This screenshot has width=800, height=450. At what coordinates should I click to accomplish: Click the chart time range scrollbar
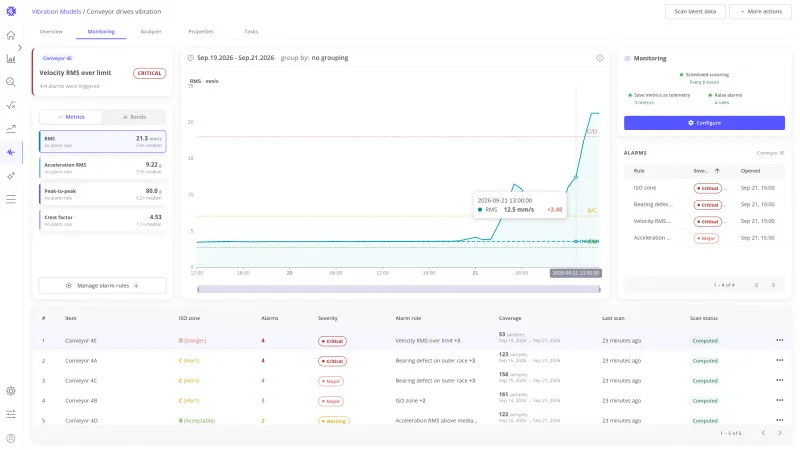point(398,289)
